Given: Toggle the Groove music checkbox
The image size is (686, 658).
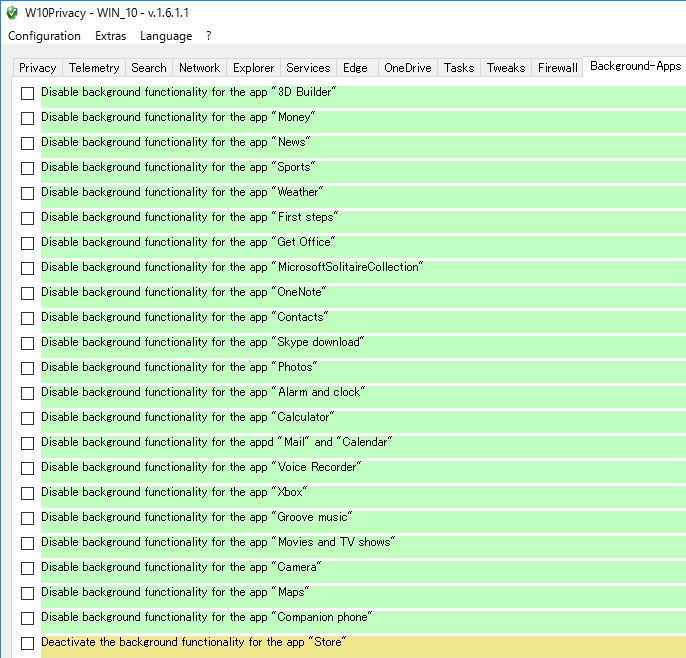Looking at the screenshot, I should tap(27, 518).
